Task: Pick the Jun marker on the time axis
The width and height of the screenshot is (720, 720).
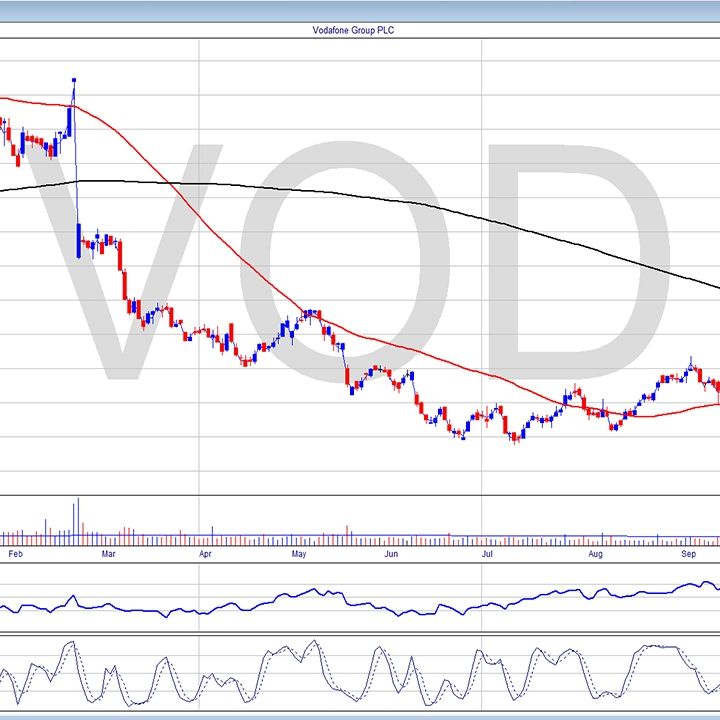Action: (x=392, y=552)
